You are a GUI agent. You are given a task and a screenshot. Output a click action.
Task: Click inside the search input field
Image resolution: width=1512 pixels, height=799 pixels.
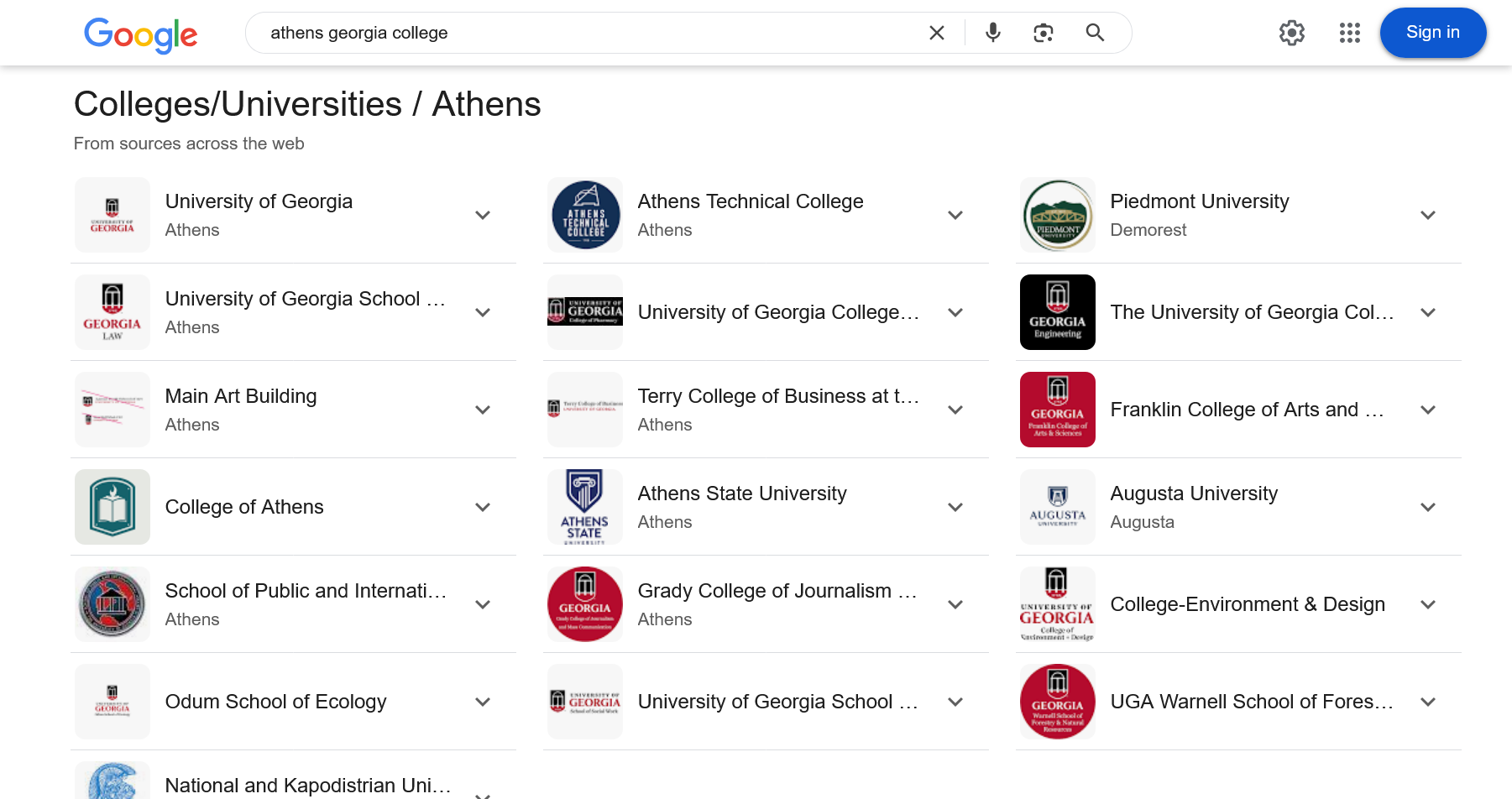coord(588,33)
